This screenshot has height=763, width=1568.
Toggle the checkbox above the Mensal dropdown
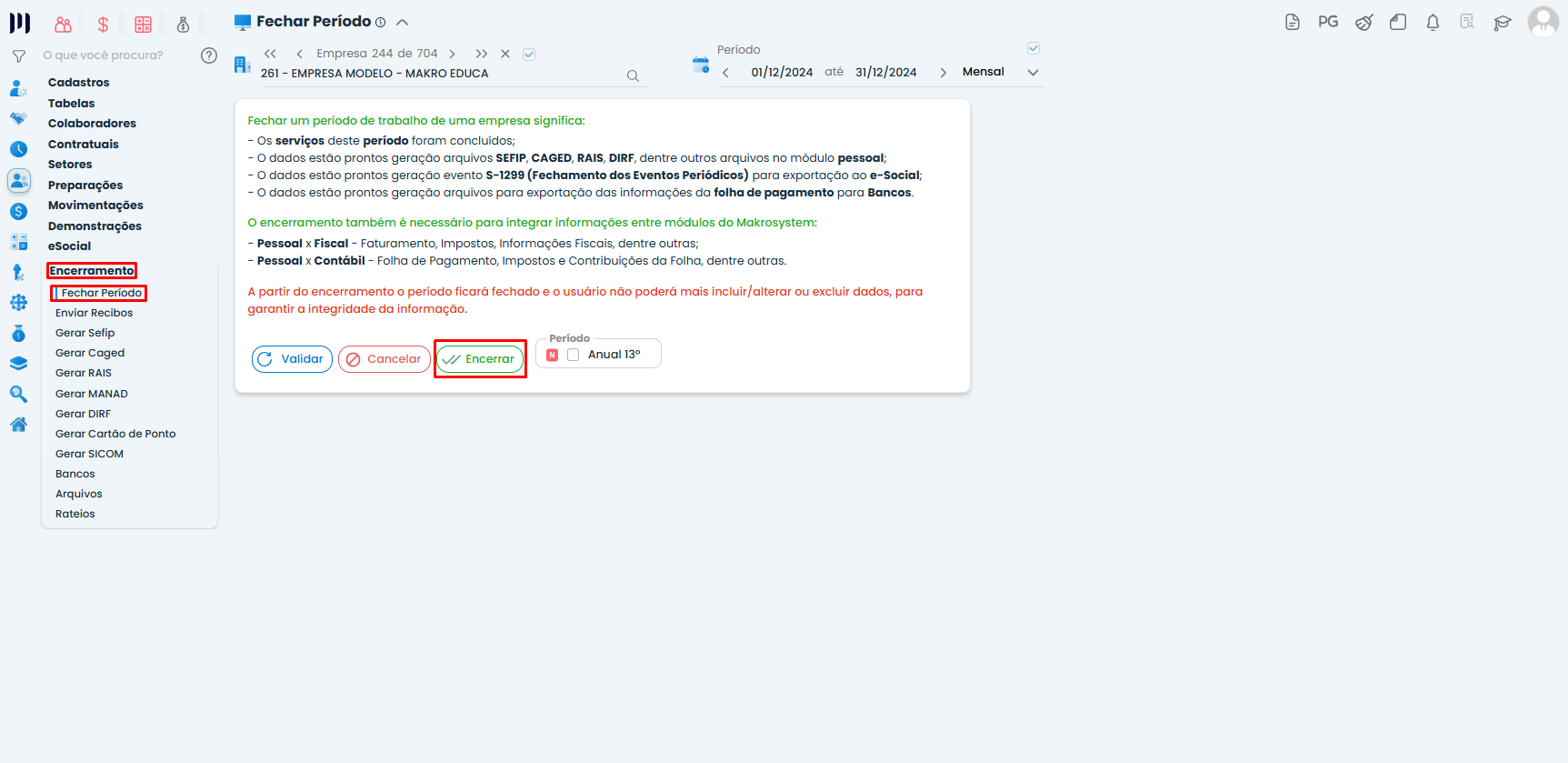click(1034, 48)
